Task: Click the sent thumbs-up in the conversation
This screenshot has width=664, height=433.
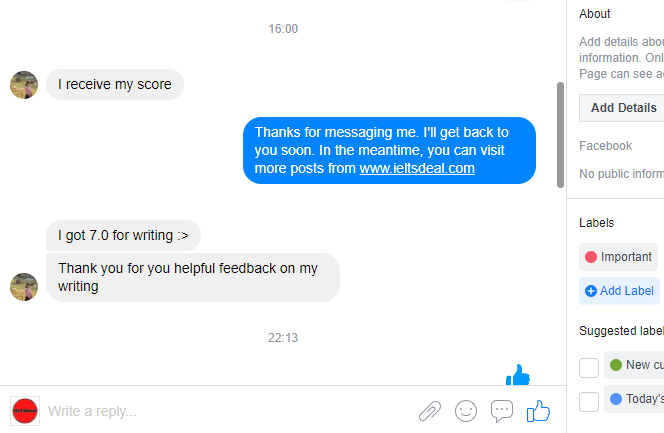Action: point(518,375)
